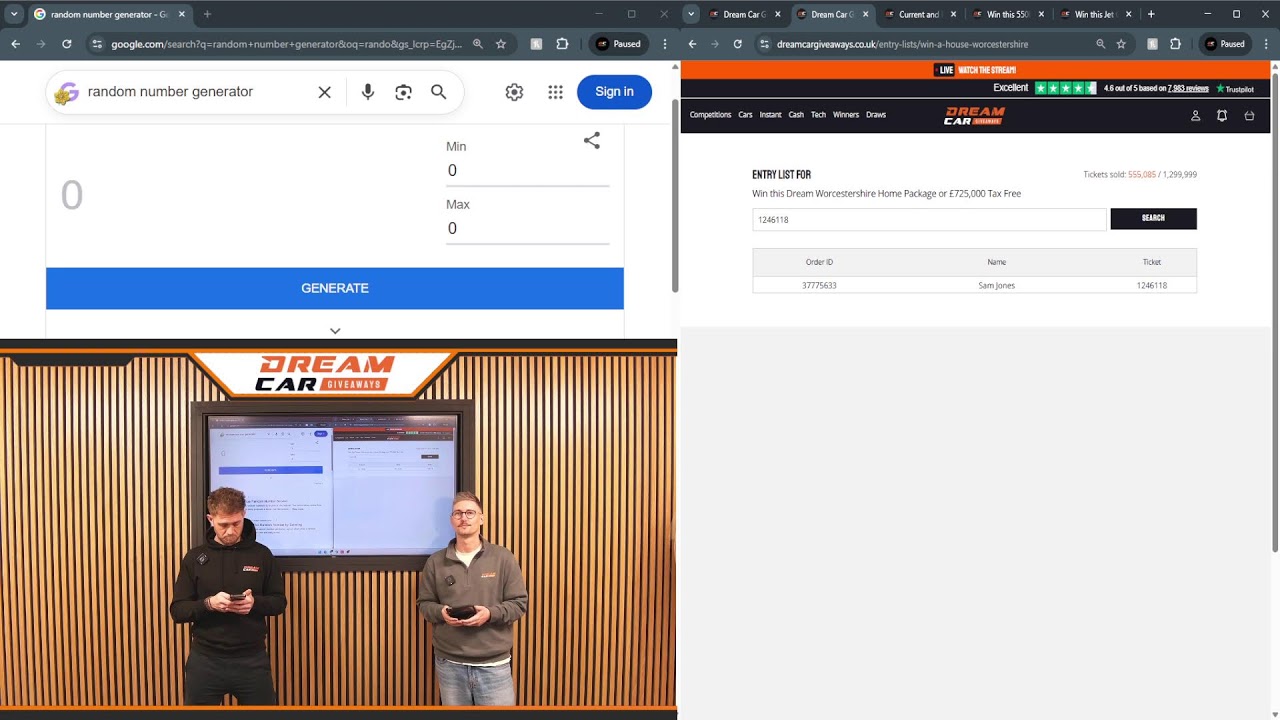The image size is (1280, 720).
Task: Open extensions puzzle in Google window
Action: click(x=562, y=44)
